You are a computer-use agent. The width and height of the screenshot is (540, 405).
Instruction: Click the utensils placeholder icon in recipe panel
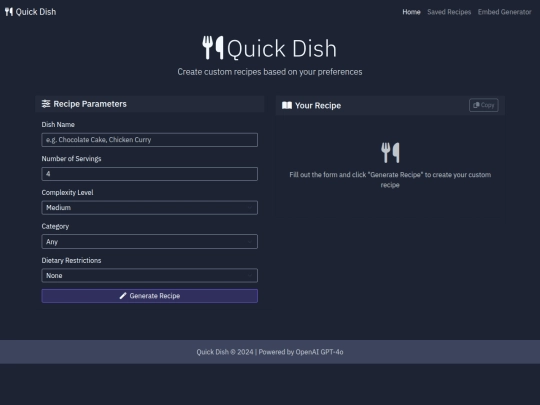(390, 153)
